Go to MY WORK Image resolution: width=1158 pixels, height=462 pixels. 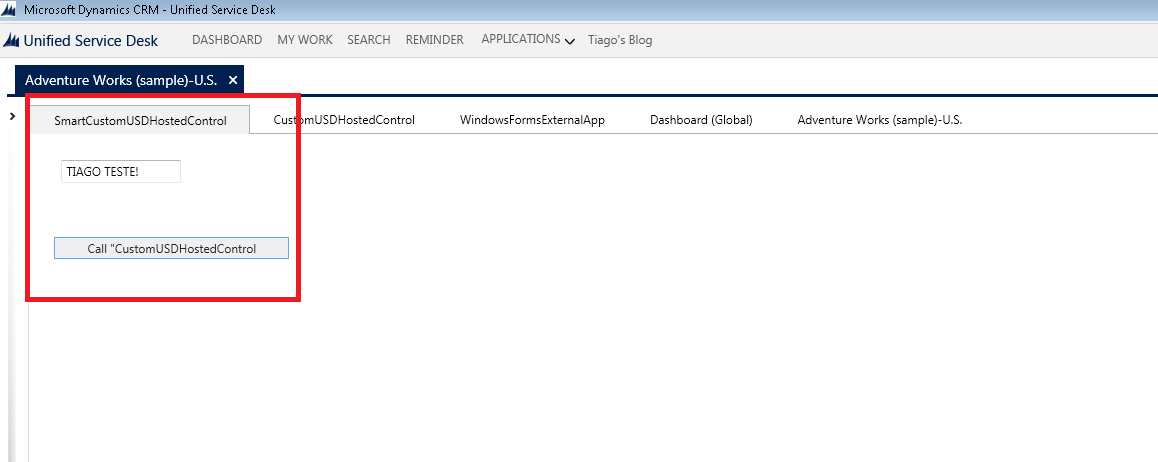coord(304,40)
